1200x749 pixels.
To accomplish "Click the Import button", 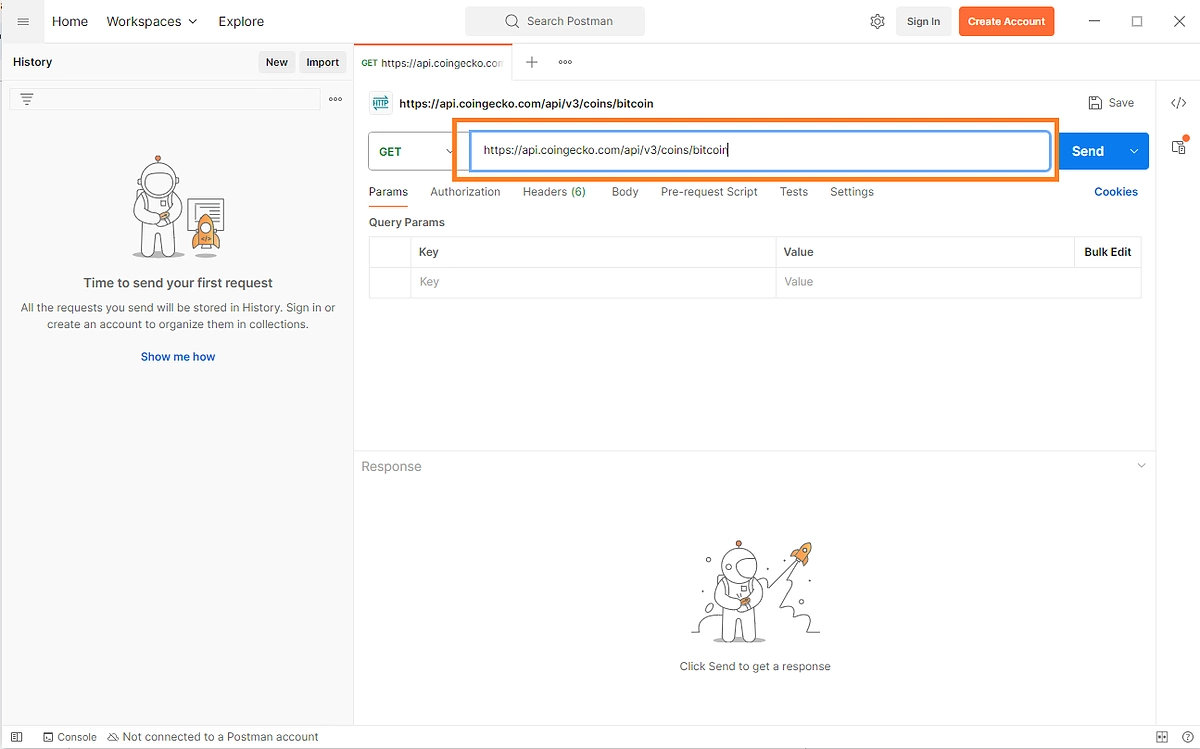I will click(x=323, y=62).
